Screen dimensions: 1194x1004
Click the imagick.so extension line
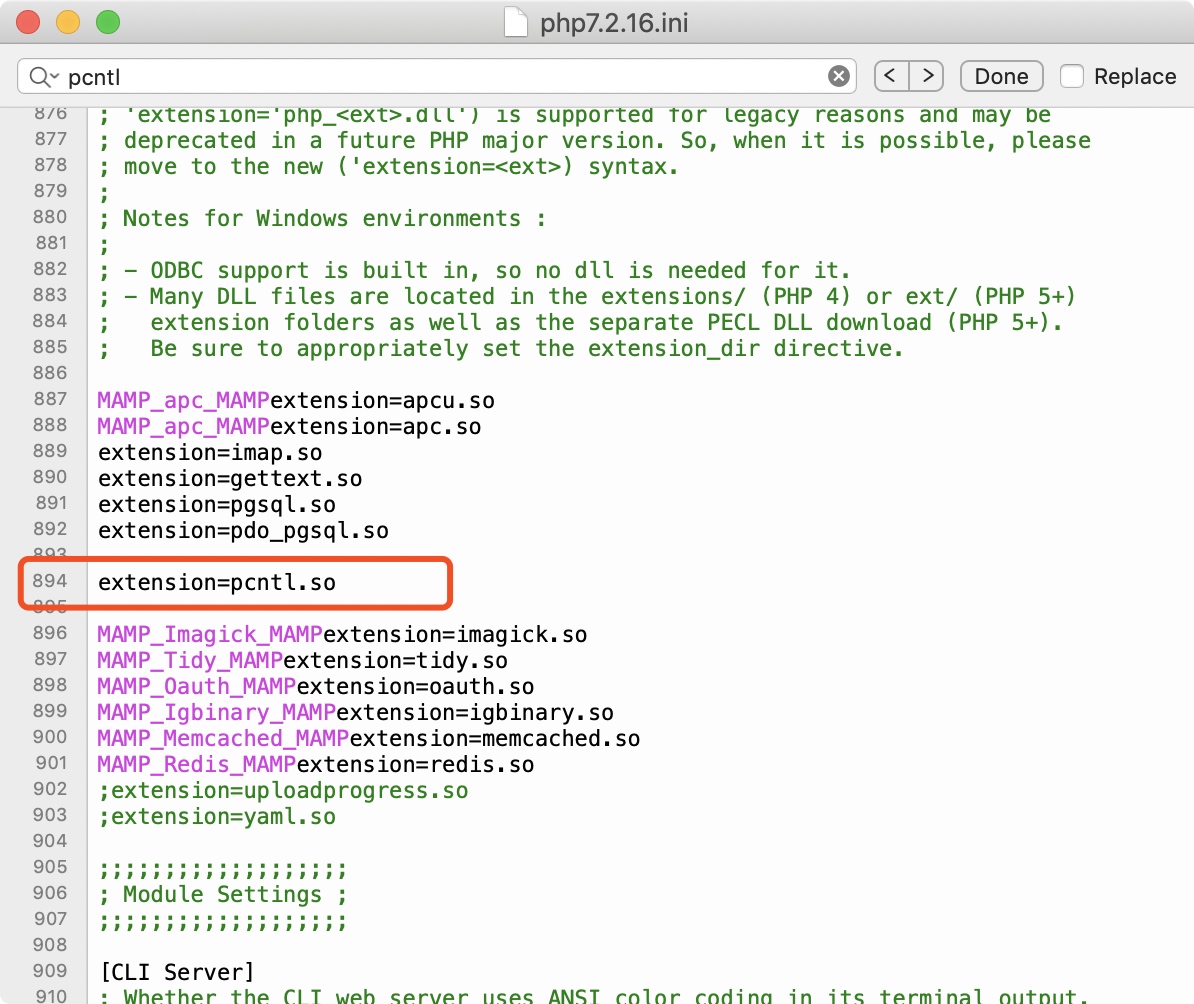[x=343, y=635]
